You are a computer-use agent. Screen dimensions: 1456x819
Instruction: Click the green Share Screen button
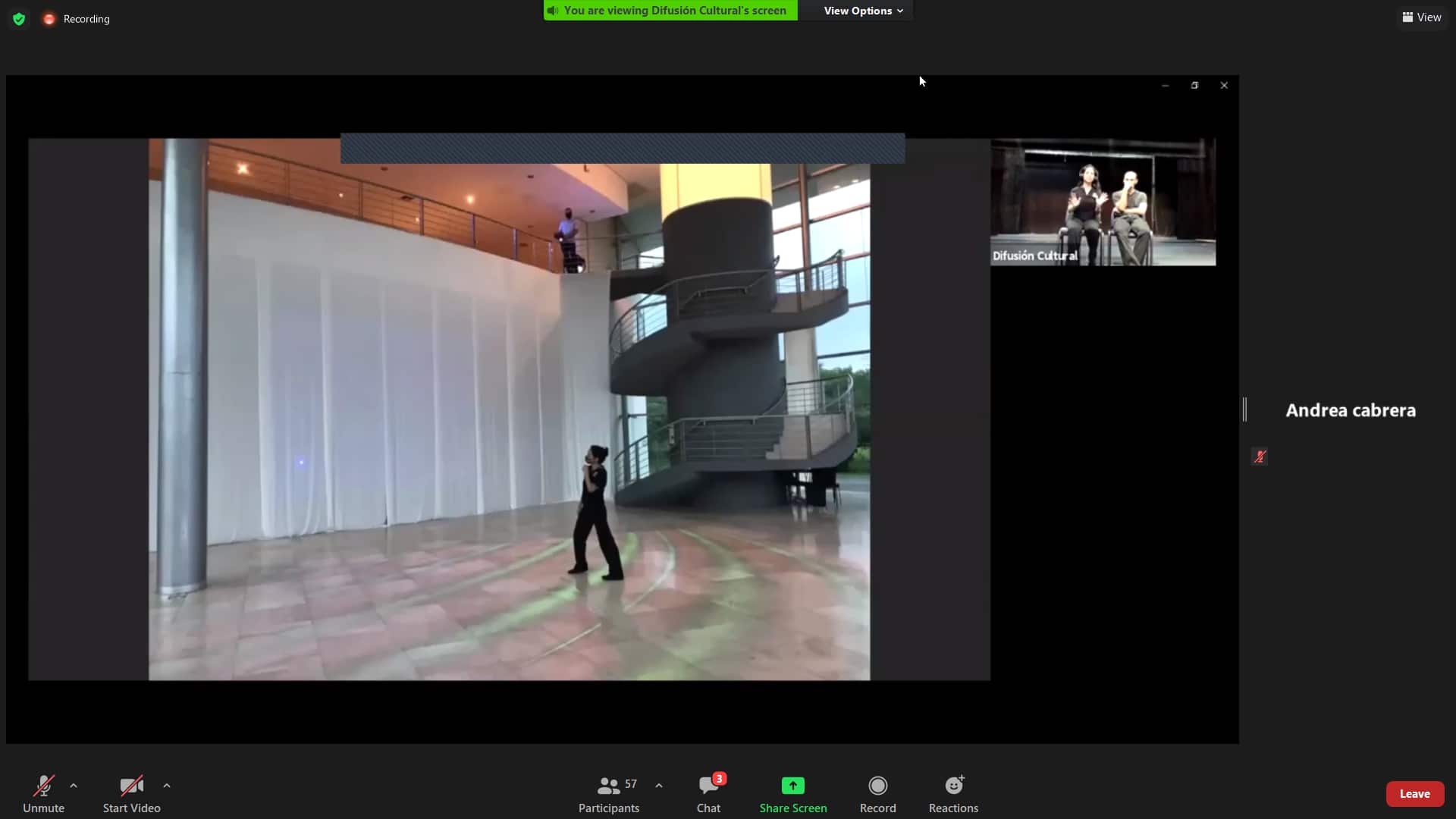(793, 793)
